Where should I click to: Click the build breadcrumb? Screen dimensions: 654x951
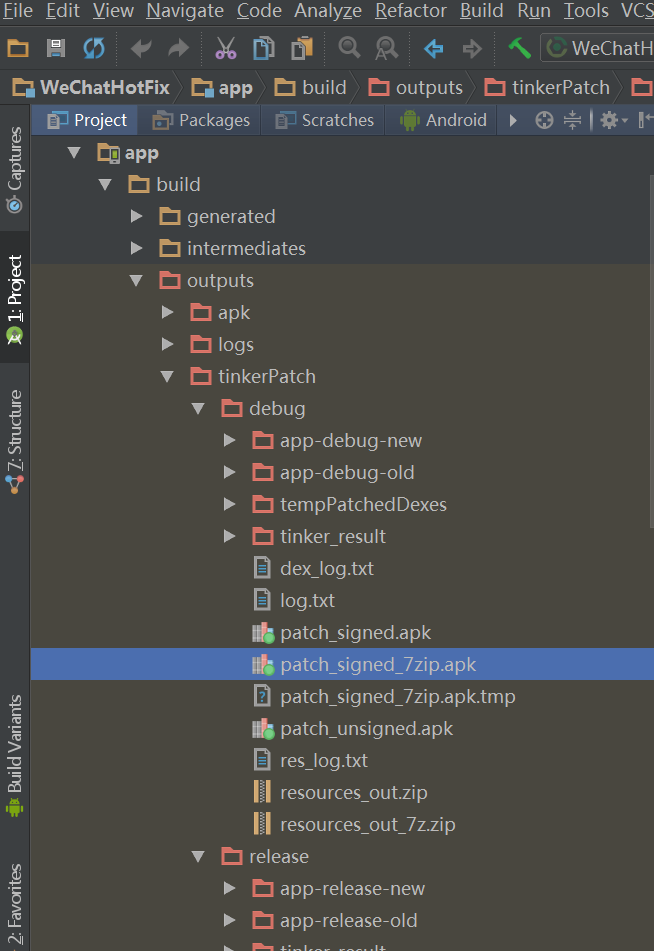point(310,87)
